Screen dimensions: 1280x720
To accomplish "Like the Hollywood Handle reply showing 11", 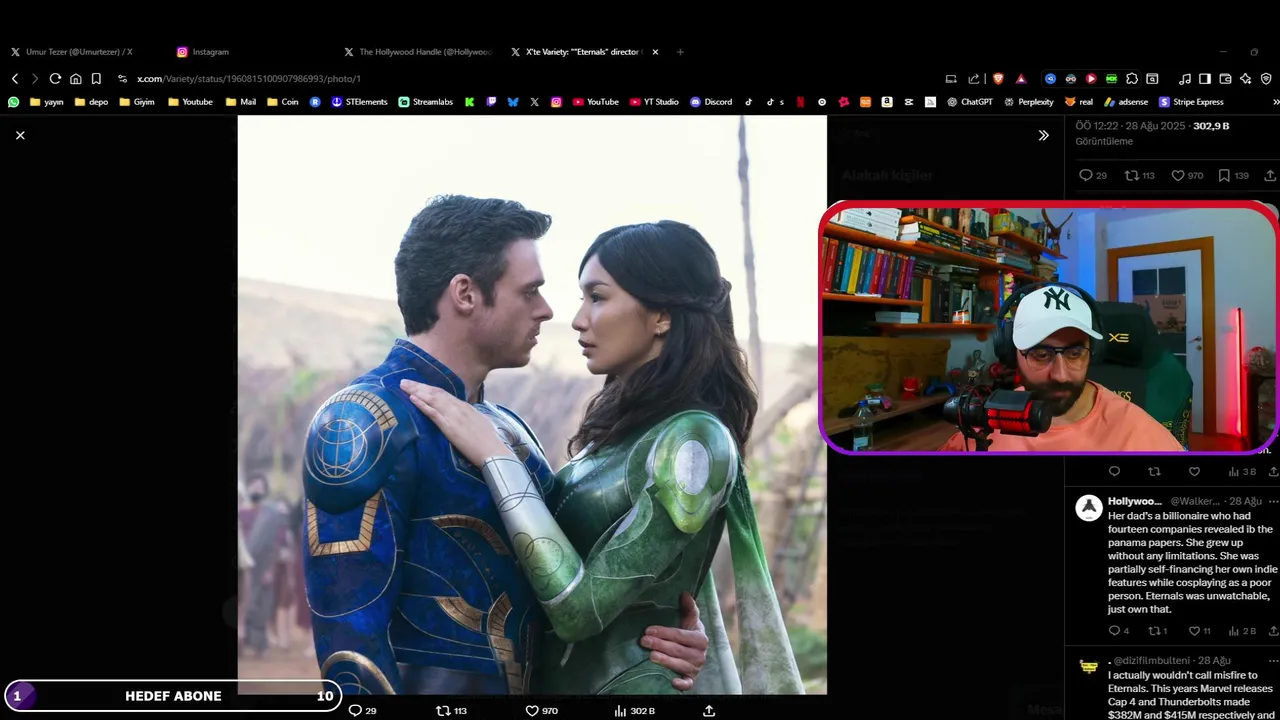I will [x=1194, y=631].
